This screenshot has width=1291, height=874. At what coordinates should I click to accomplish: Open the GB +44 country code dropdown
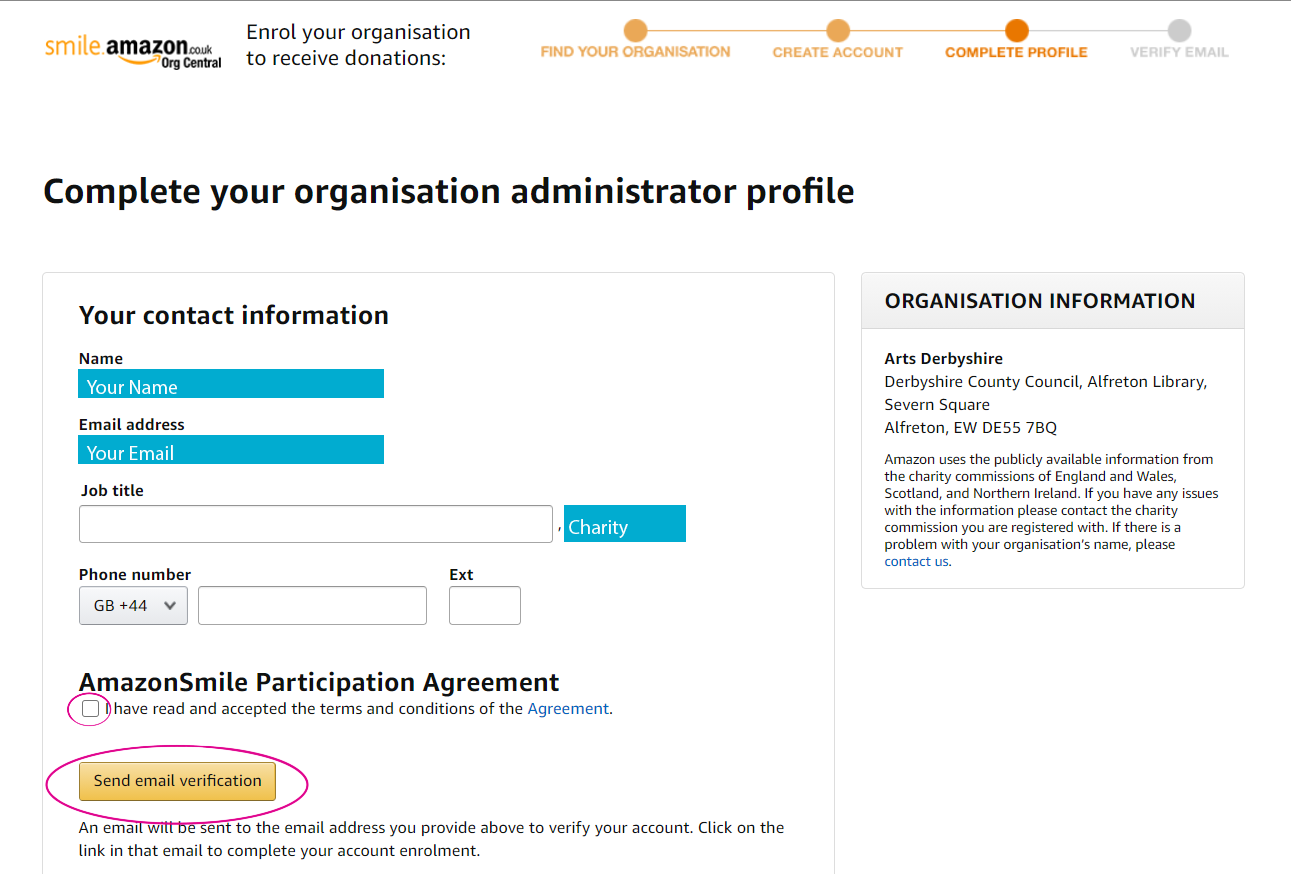click(133, 605)
